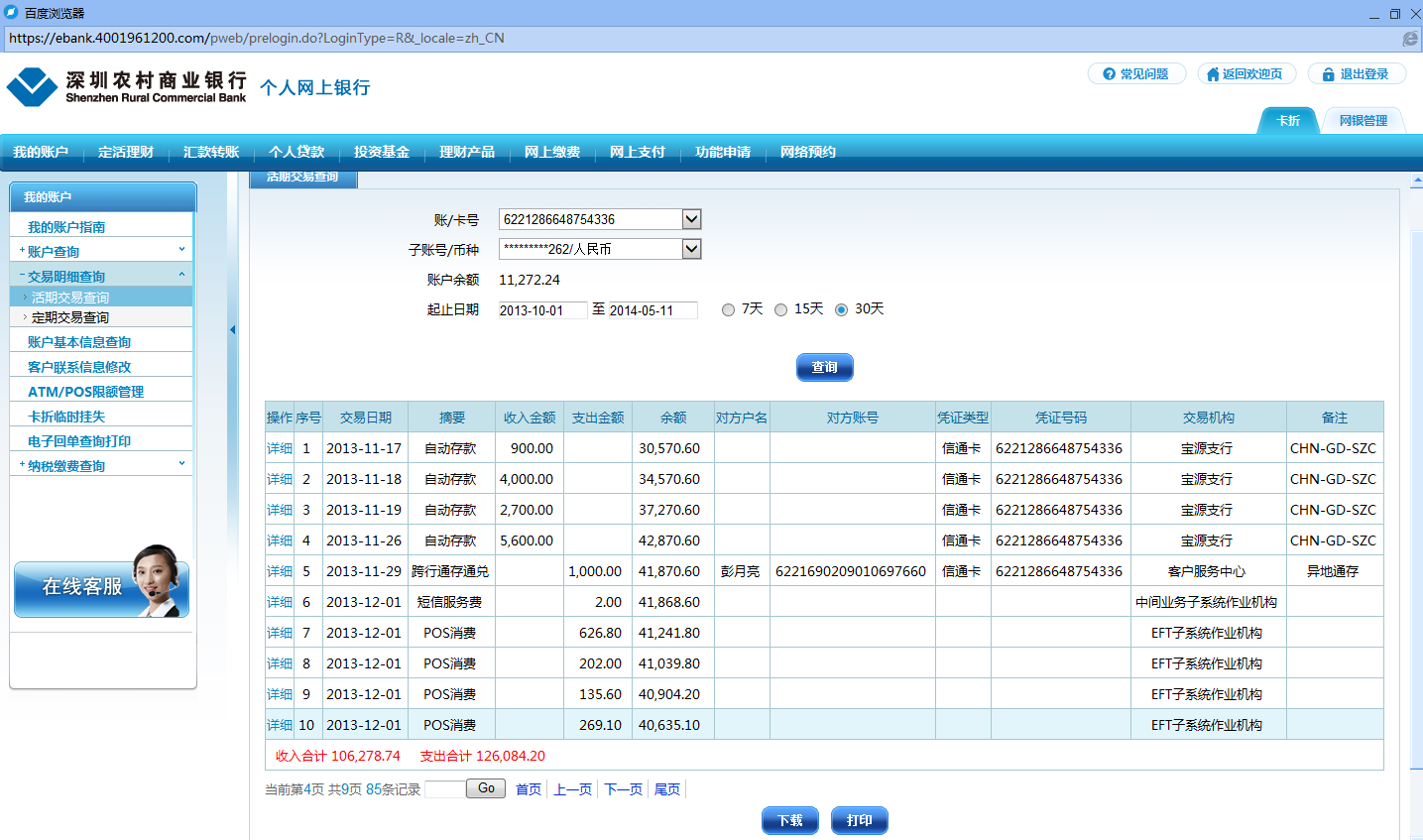Click the start date field 2013-10-01

click(x=542, y=310)
